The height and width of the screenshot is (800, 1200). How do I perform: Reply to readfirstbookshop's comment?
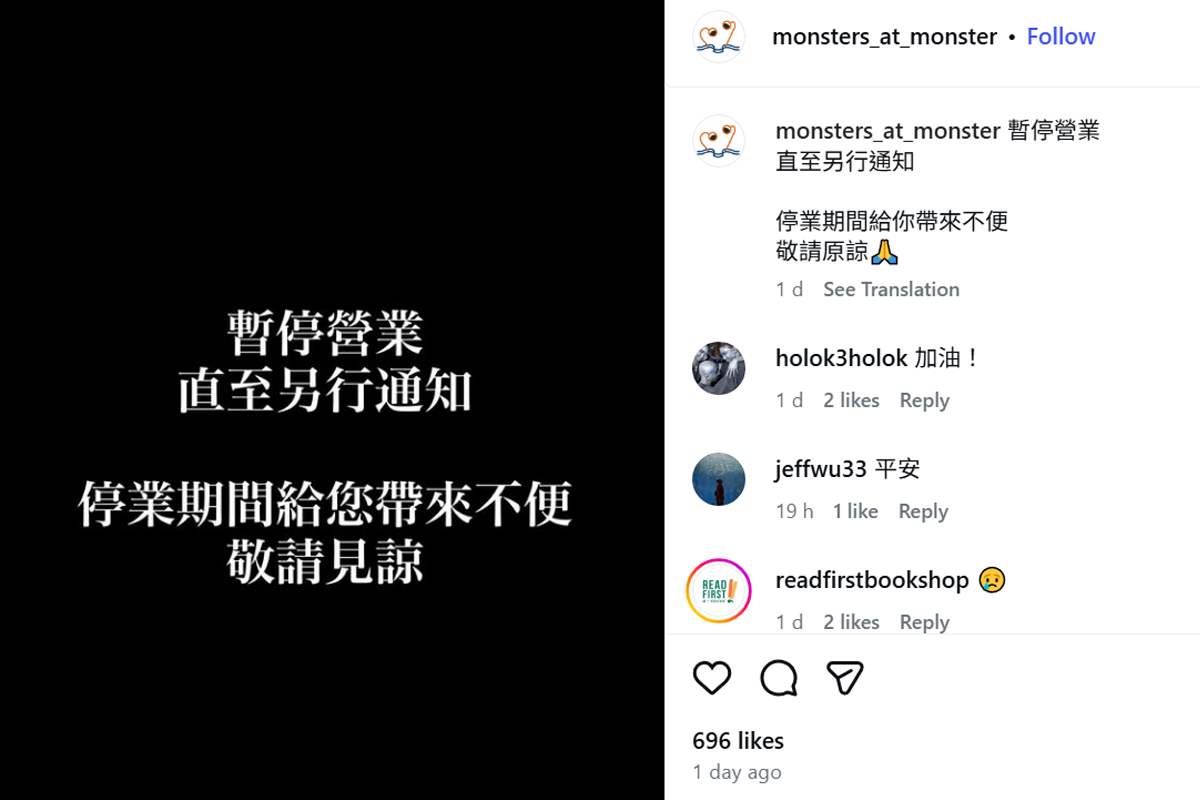(x=924, y=622)
